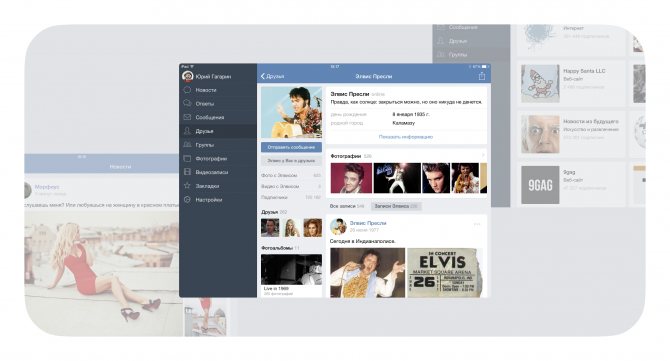Open the Подписчики followers row
The height and width of the screenshot is (361, 670).
point(291,197)
